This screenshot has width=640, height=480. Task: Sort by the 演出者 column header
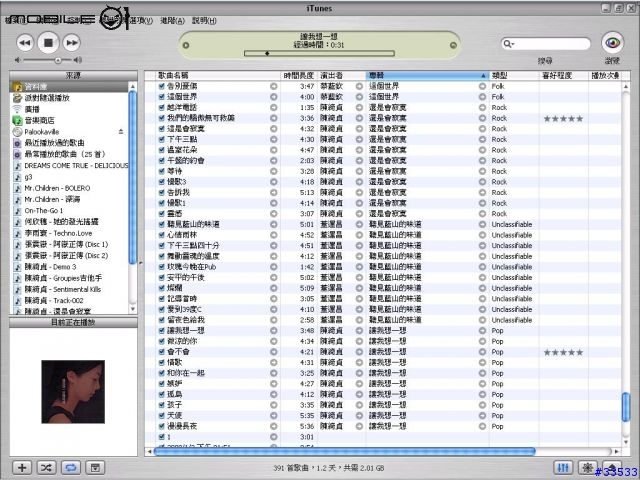[341, 76]
